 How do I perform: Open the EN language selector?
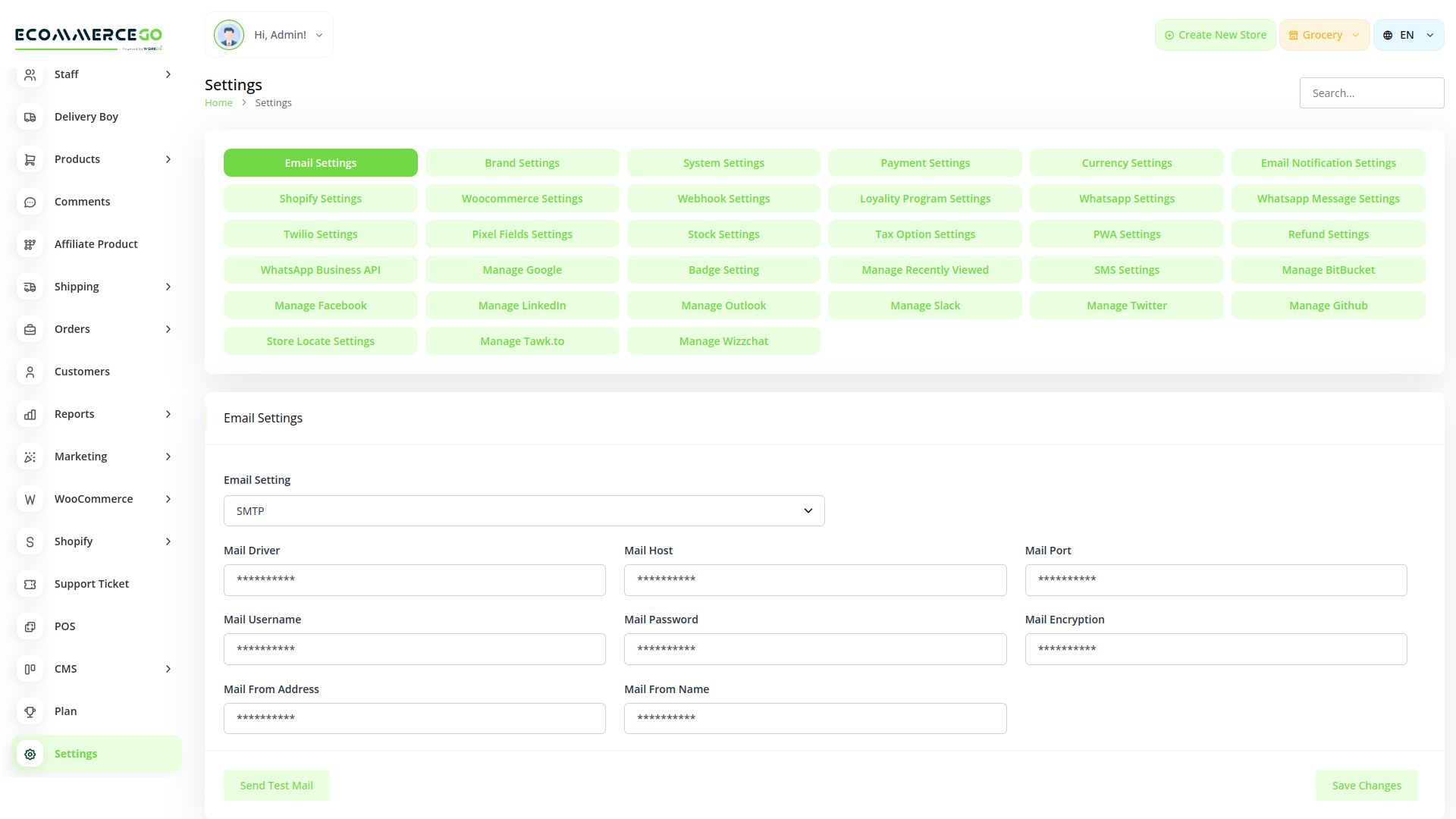1407,34
